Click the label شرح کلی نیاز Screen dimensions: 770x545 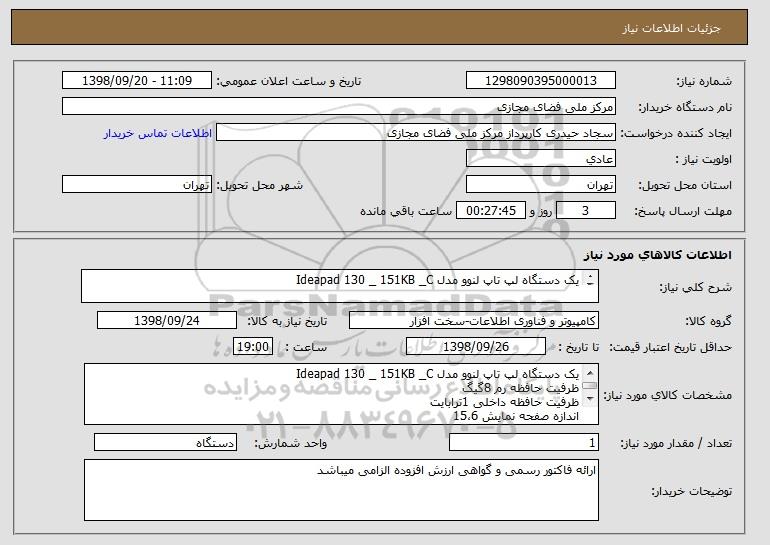[695, 288]
